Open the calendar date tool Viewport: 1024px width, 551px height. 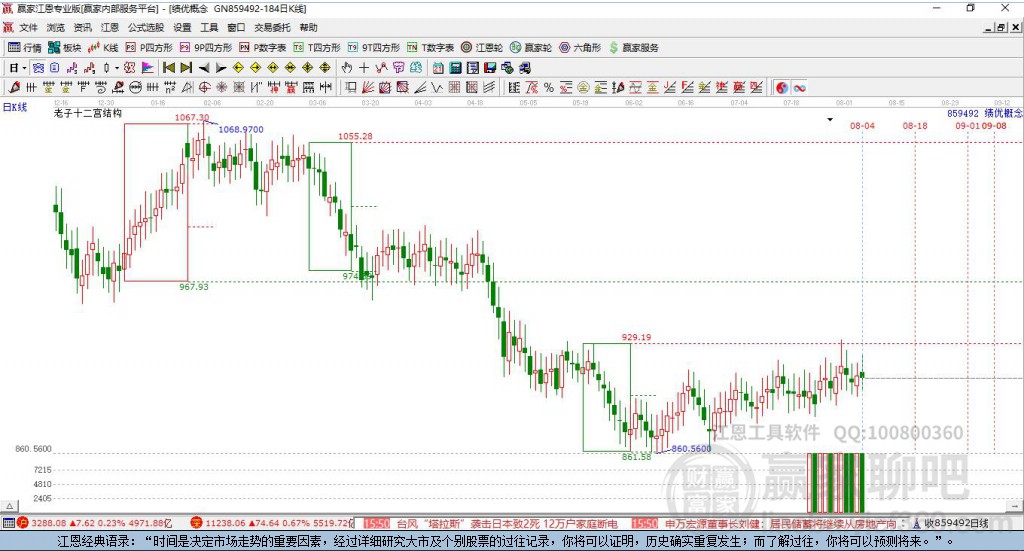[x=438, y=68]
